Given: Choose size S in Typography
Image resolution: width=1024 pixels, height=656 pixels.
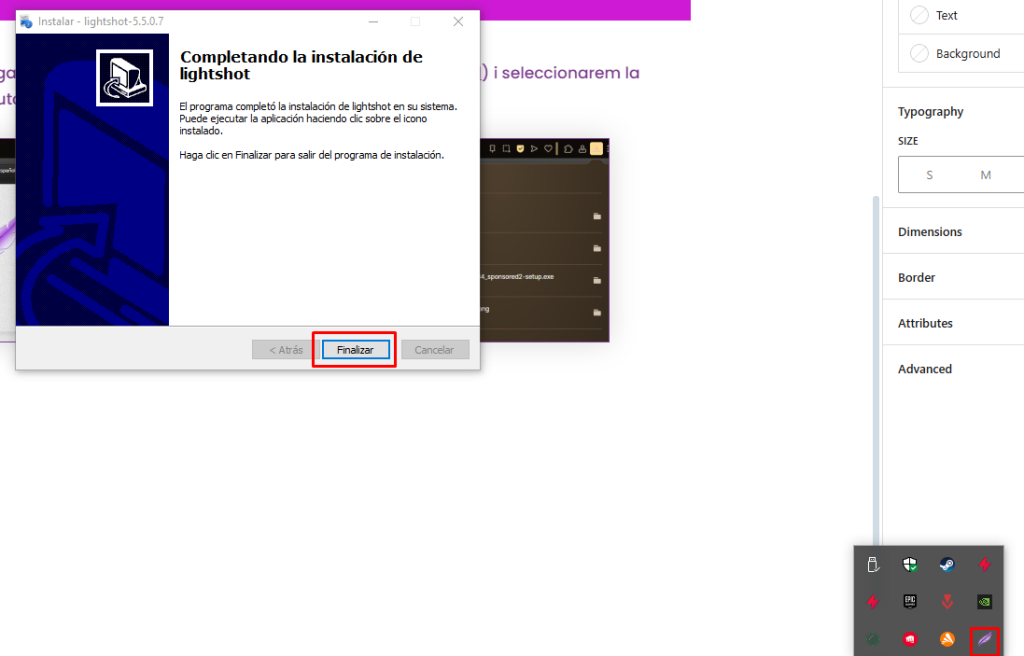Looking at the screenshot, I should pyautogui.click(x=929, y=175).
